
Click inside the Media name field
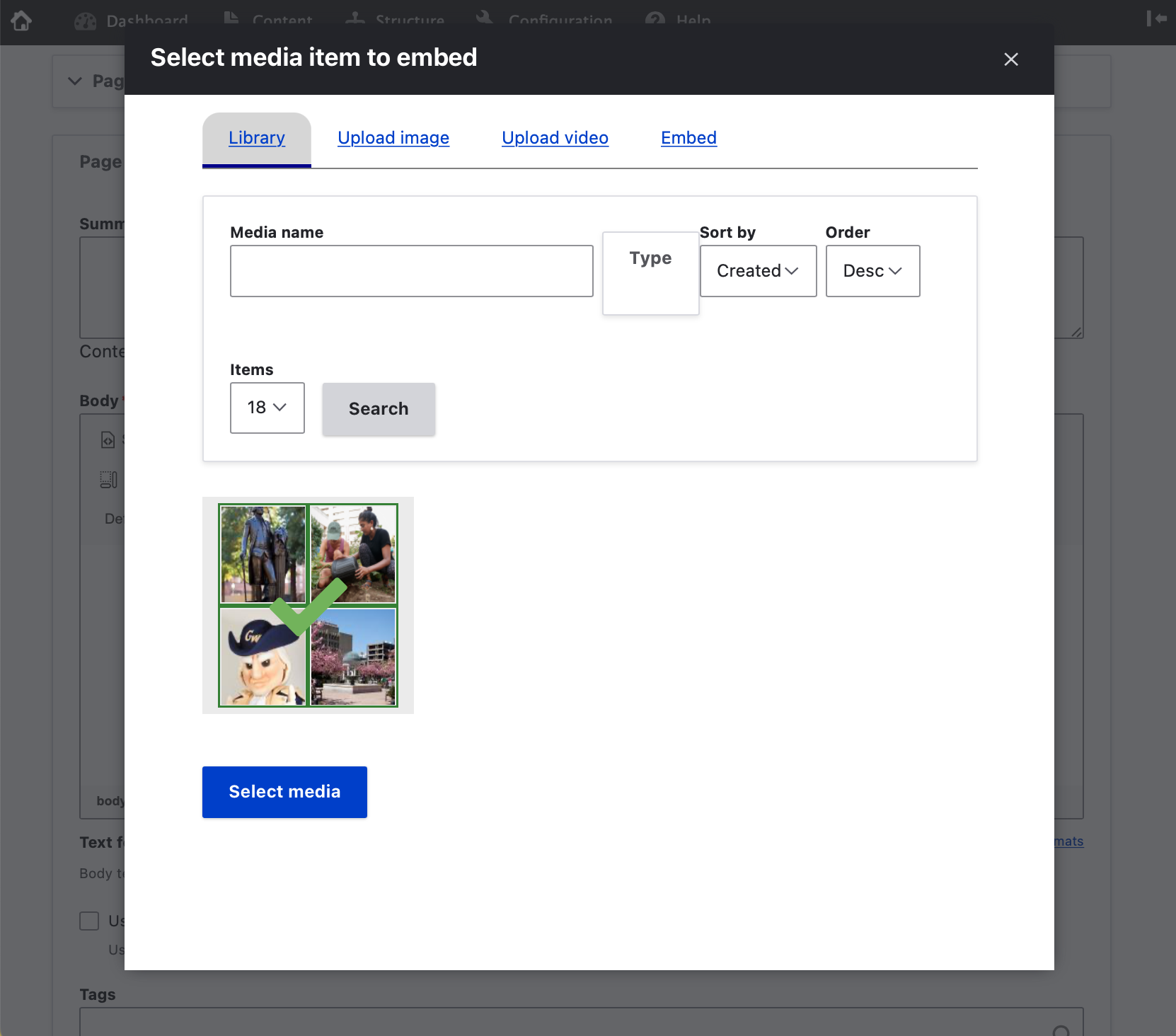click(411, 271)
